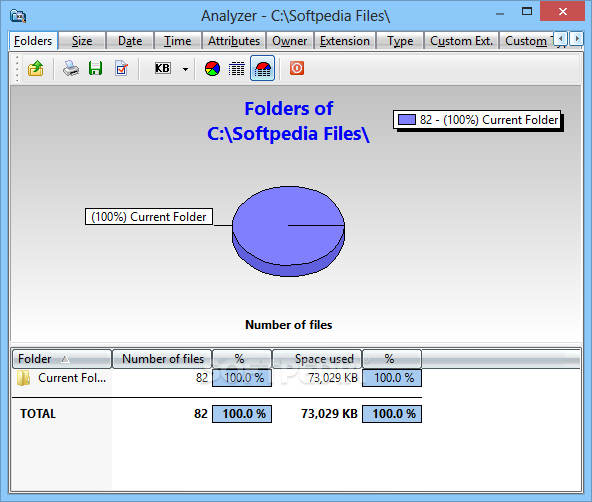The image size is (592, 502).
Task: Open the Date tab
Action: (x=130, y=41)
